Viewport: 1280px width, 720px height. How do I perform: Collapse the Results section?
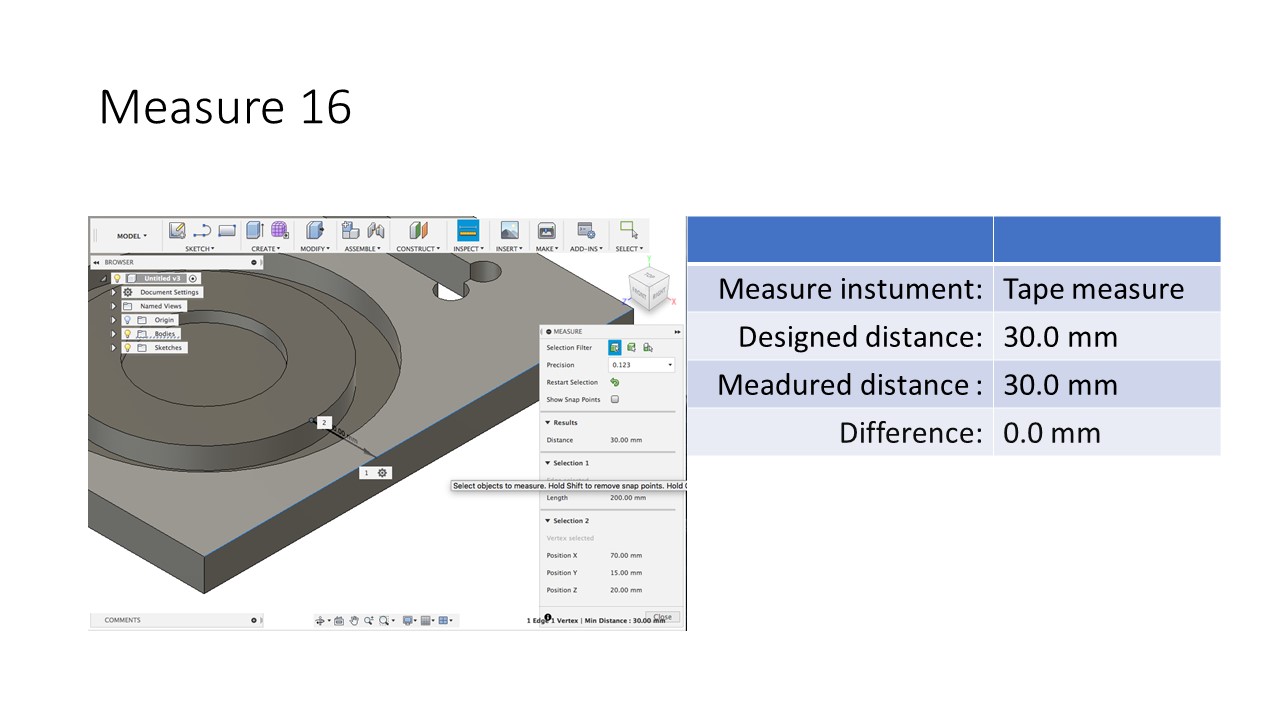(x=548, y=423)
